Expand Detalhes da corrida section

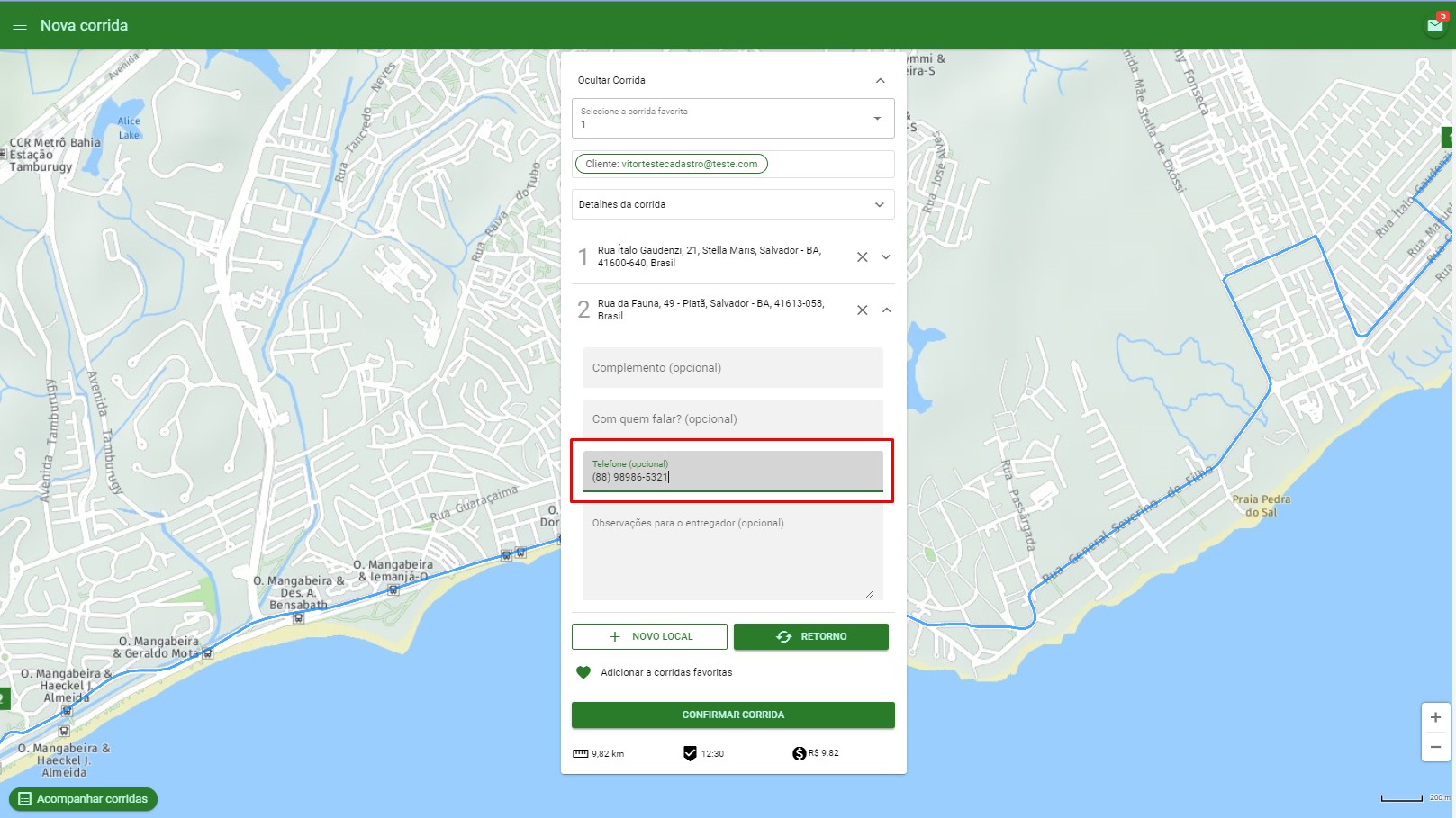[733, 204]
